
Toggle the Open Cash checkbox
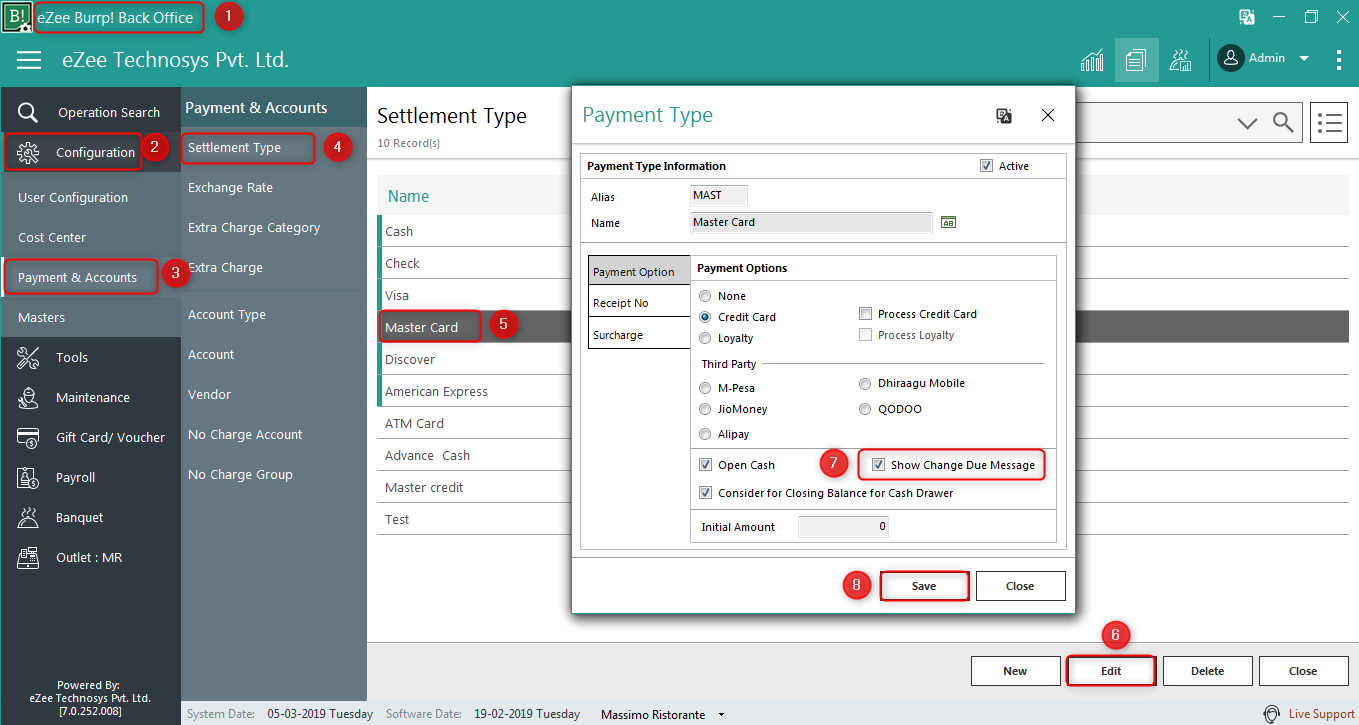tap(706, 465)
